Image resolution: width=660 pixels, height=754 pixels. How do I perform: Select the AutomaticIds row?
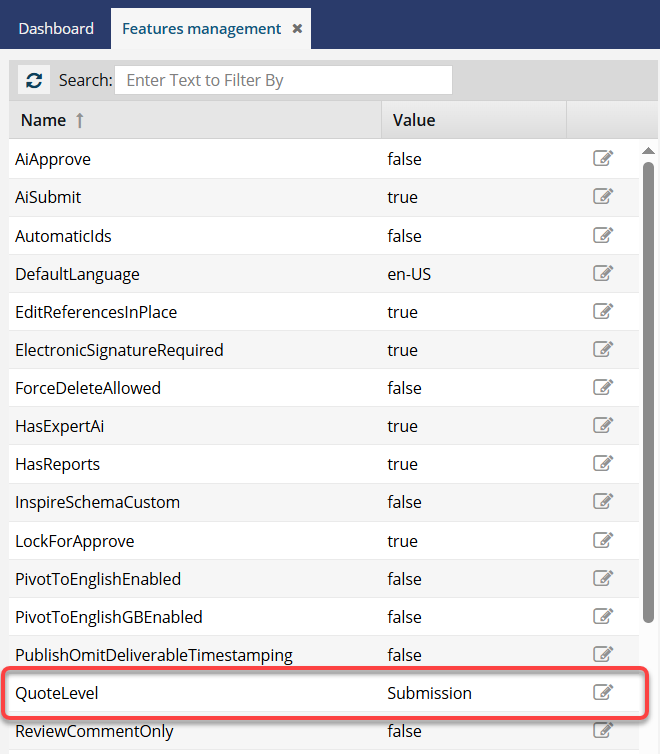[x=64, y=236]
